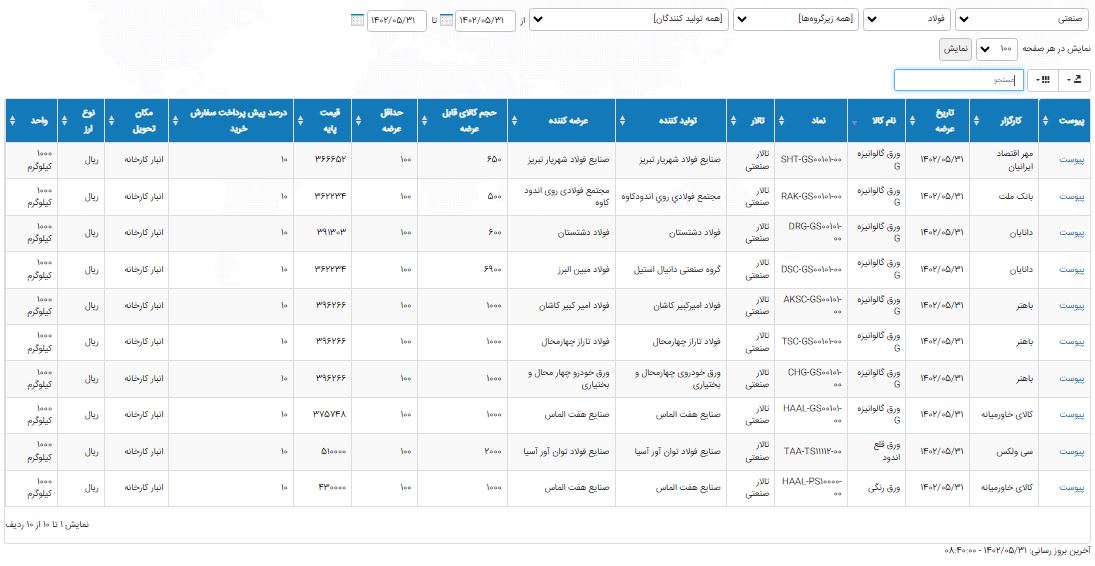Sort table by the عرضه کننده column arrows
1095x566 pixels.
tap(514, 120)
